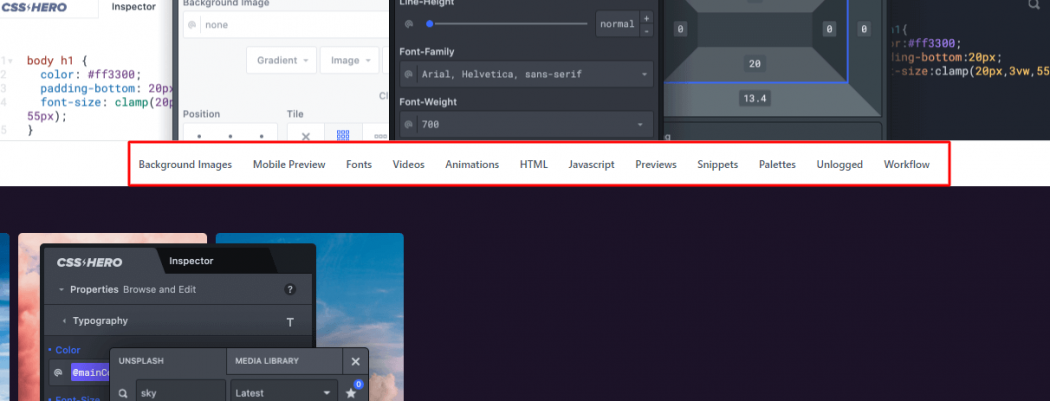The image size is (1050, 401).
Task: Select the Videos navigation link
Action: pos(408,164)
